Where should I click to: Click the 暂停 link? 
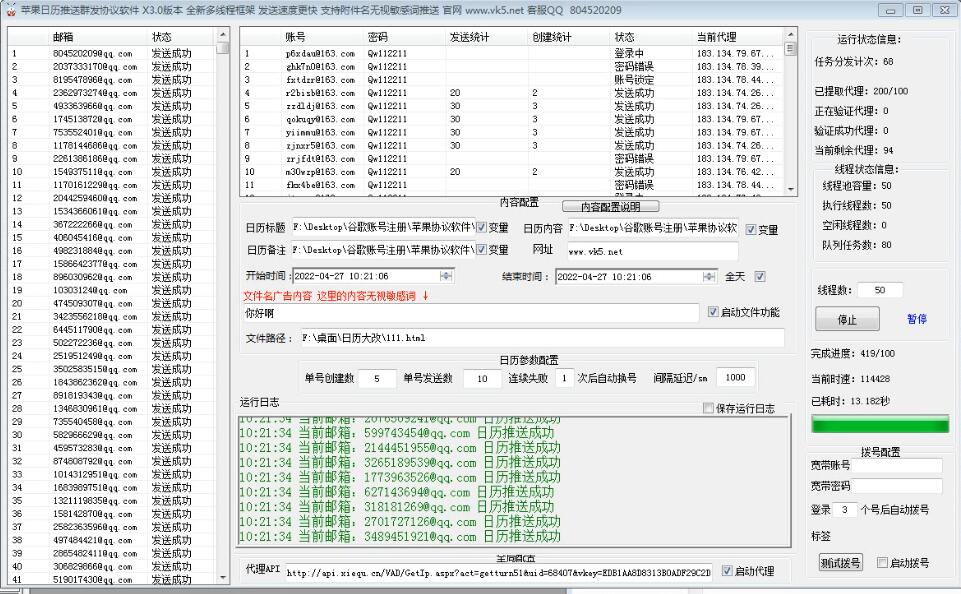click(916, 319)
